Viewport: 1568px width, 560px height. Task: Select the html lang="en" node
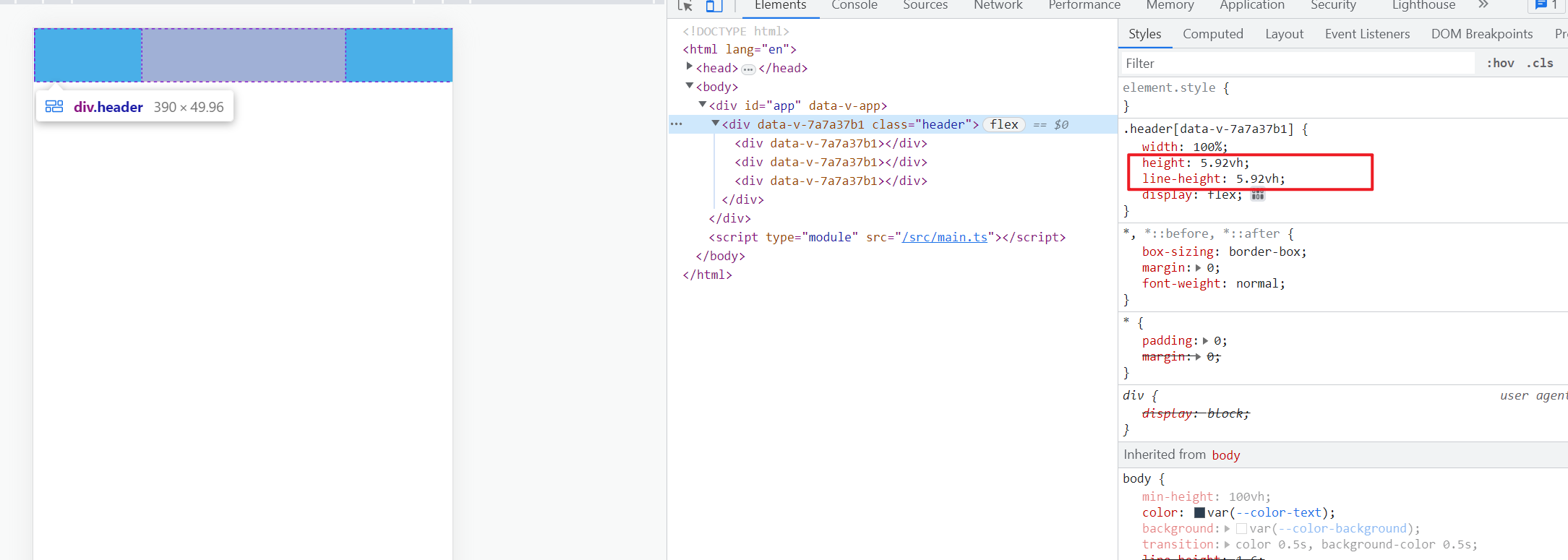pos(740,49)
